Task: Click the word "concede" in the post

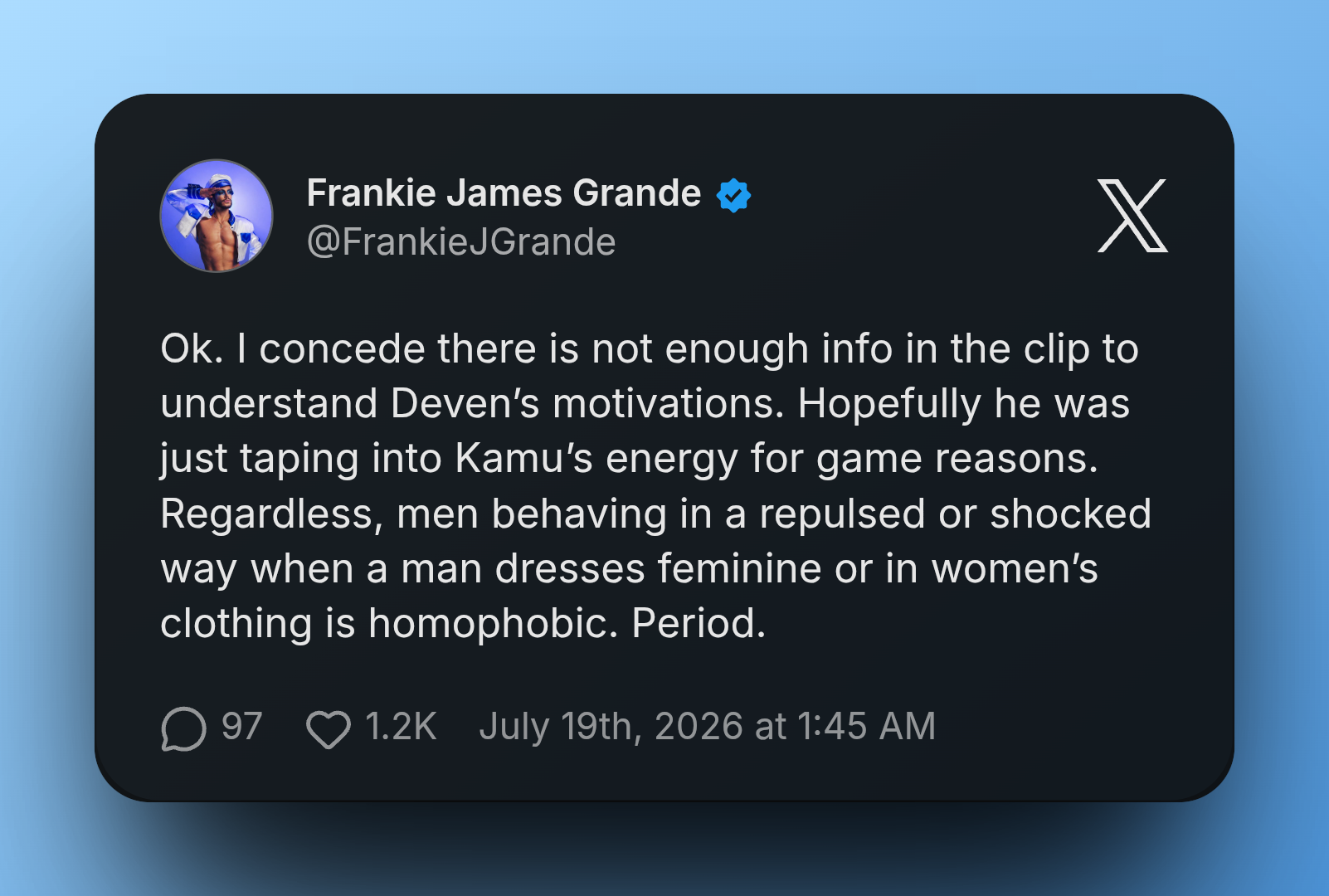Action: (343, 348)
